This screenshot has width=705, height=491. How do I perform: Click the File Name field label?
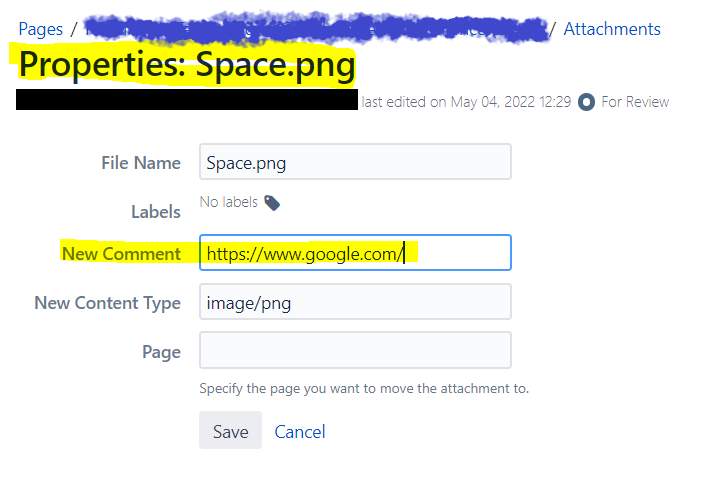[141, 163]
